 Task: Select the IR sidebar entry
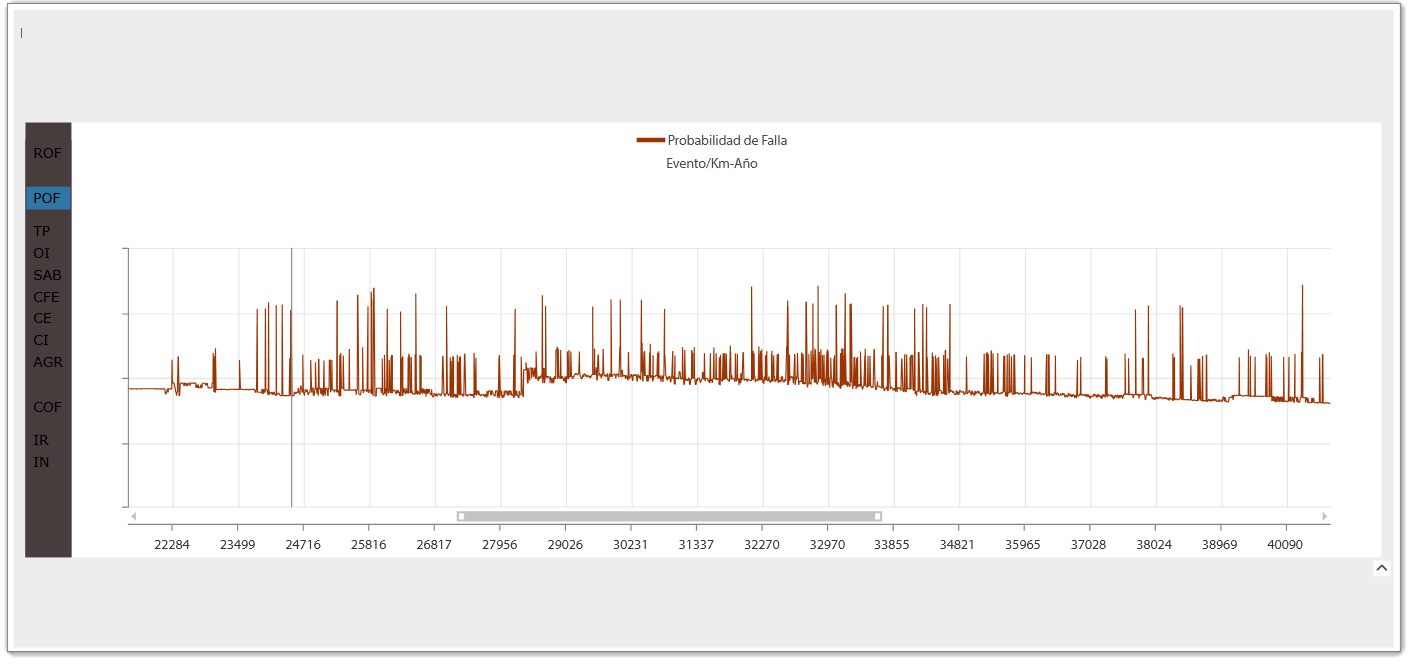41,440
